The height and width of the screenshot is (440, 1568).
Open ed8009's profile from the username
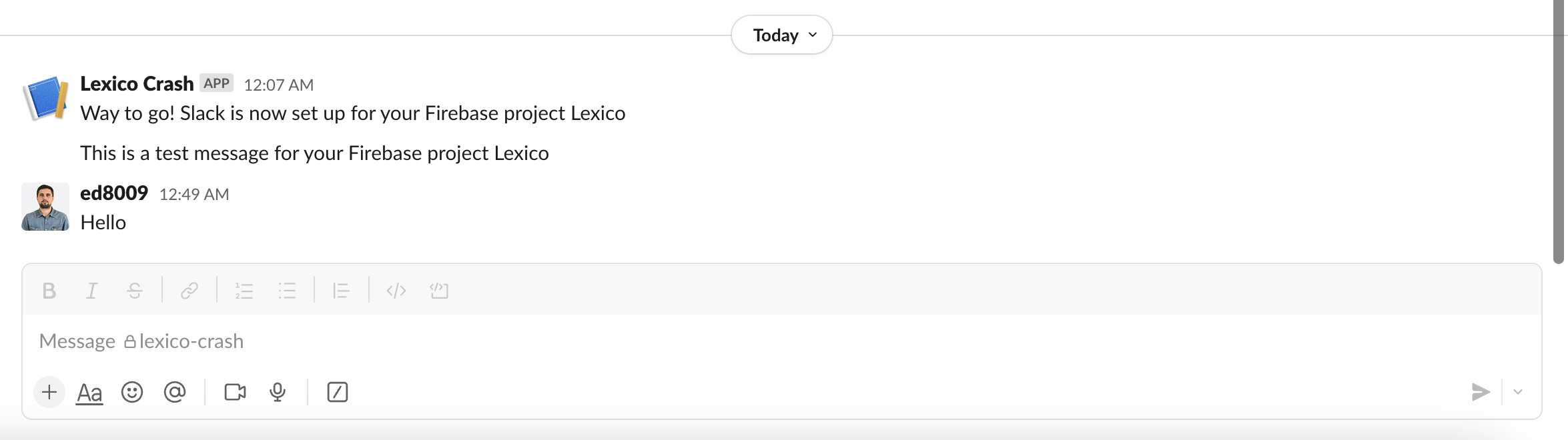[x=114, y=193]
